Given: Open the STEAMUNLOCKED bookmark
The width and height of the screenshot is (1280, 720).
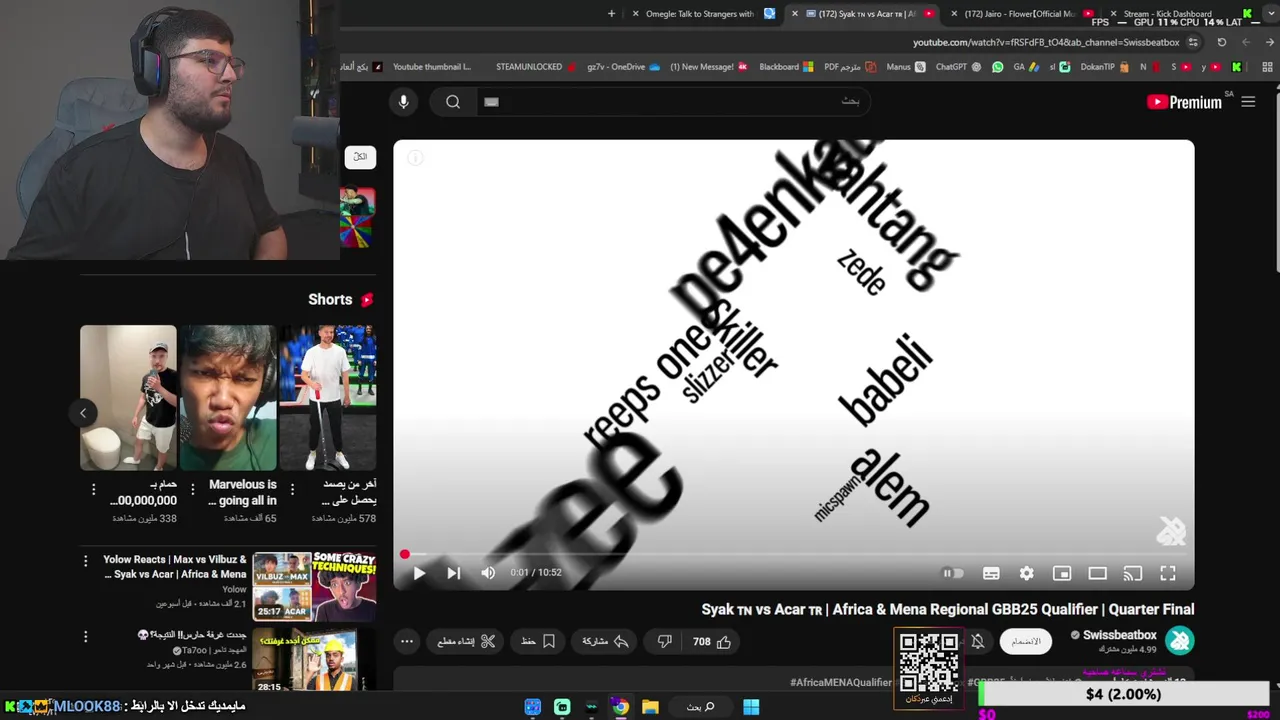Looking at the screenshot, I should 536,67.
